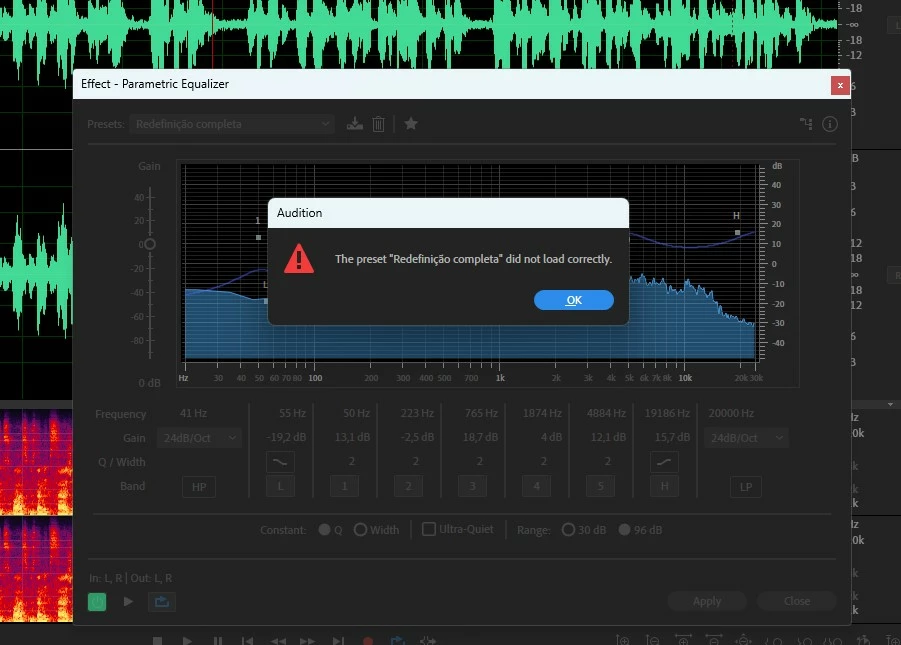901x645 pixels.
Task: Click OK in the Audition warning dialog
Action: point(573,300)
